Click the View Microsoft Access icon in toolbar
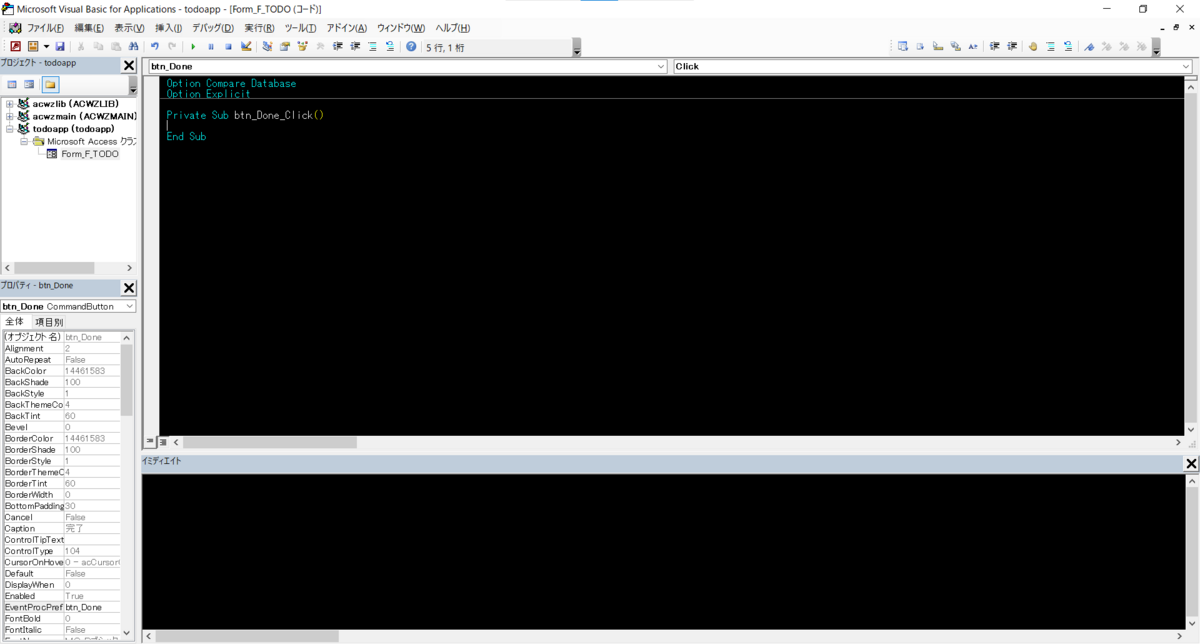Screen dimensions: 1200x644 point(15,46)
